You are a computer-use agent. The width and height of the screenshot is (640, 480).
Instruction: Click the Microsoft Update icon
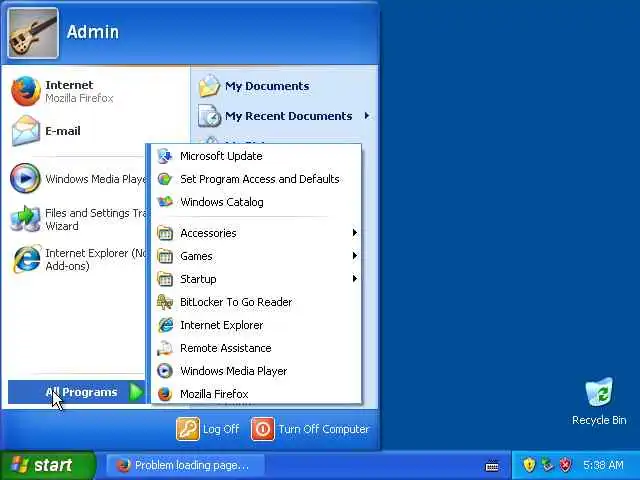point(165,156)
